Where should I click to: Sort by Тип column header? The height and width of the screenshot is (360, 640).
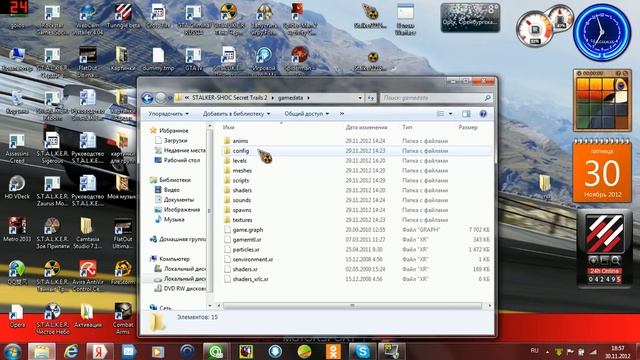(407, 127)
